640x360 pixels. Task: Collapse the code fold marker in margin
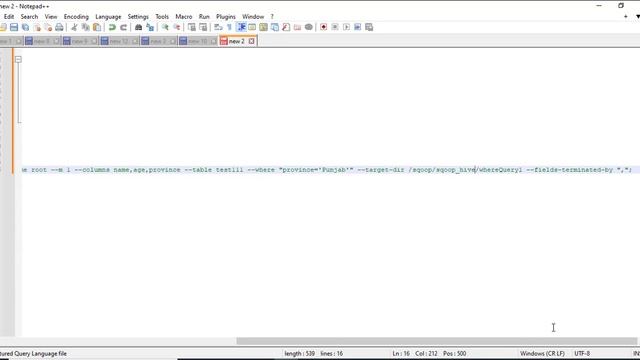click(18, 60)
